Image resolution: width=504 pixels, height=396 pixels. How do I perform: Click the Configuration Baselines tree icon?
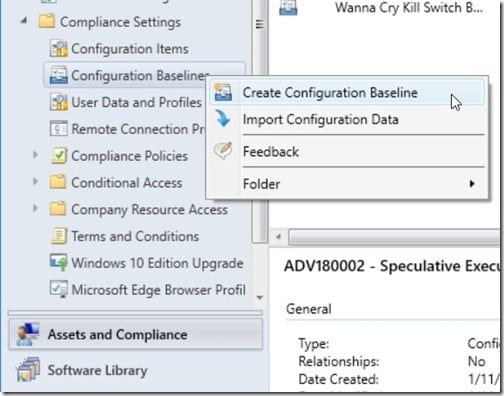(58, 75)
